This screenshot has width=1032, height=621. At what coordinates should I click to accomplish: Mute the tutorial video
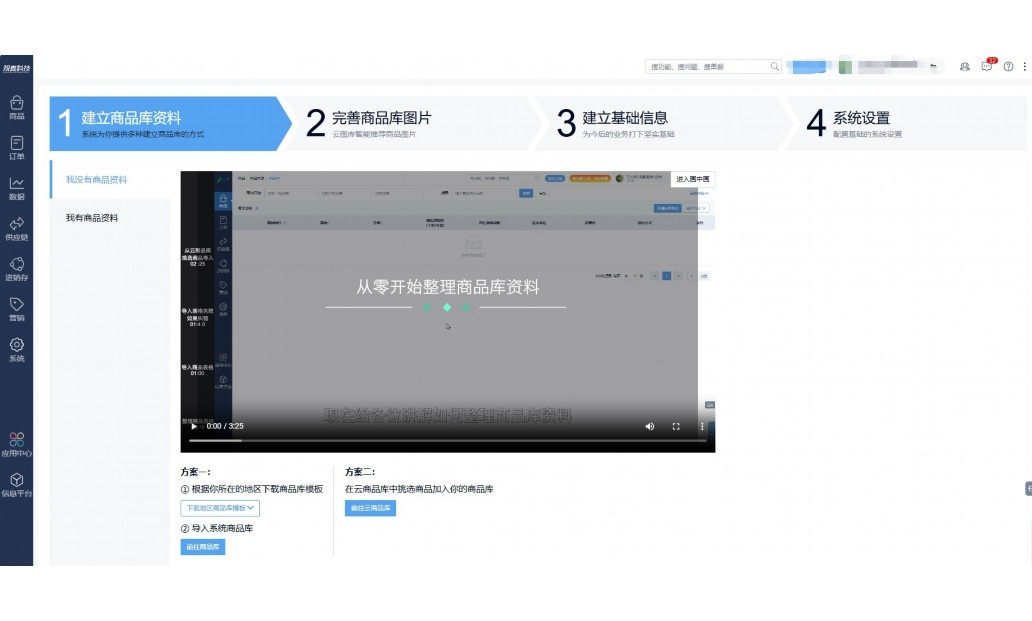click(x=649, y=426)
